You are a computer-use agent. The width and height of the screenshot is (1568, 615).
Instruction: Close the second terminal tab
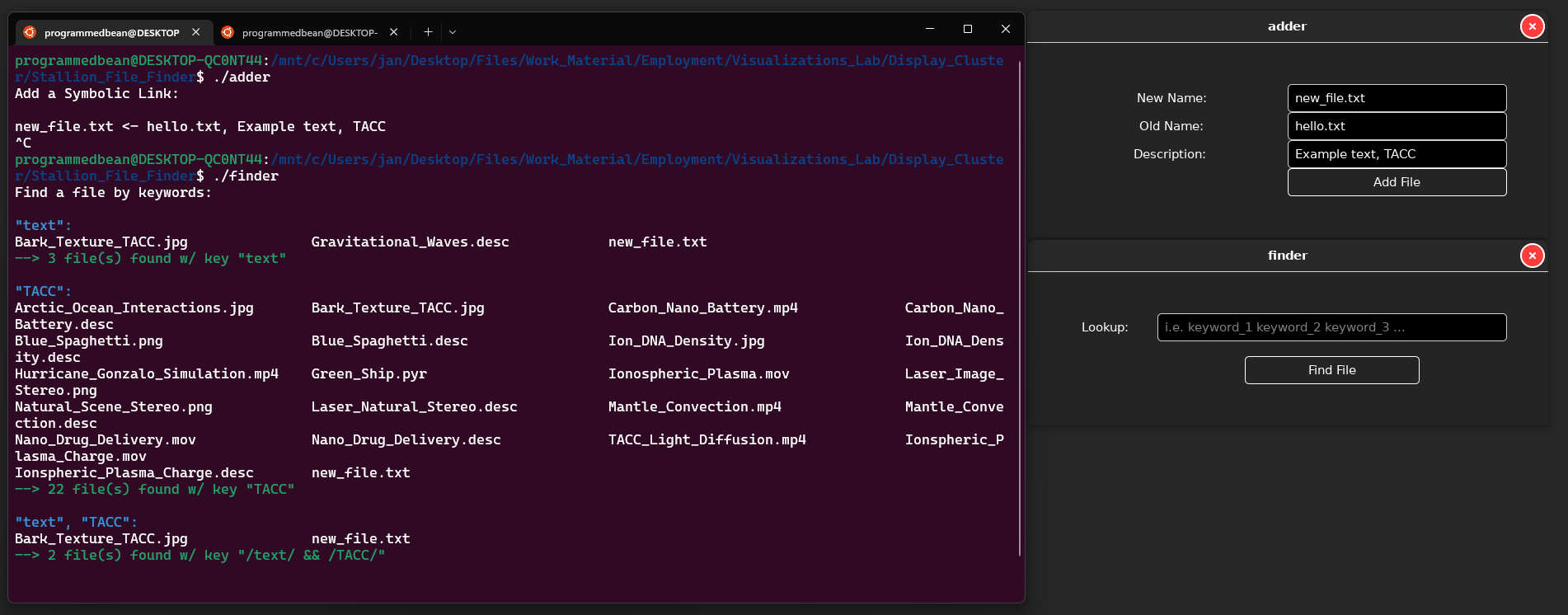click(x=394, y=32)
